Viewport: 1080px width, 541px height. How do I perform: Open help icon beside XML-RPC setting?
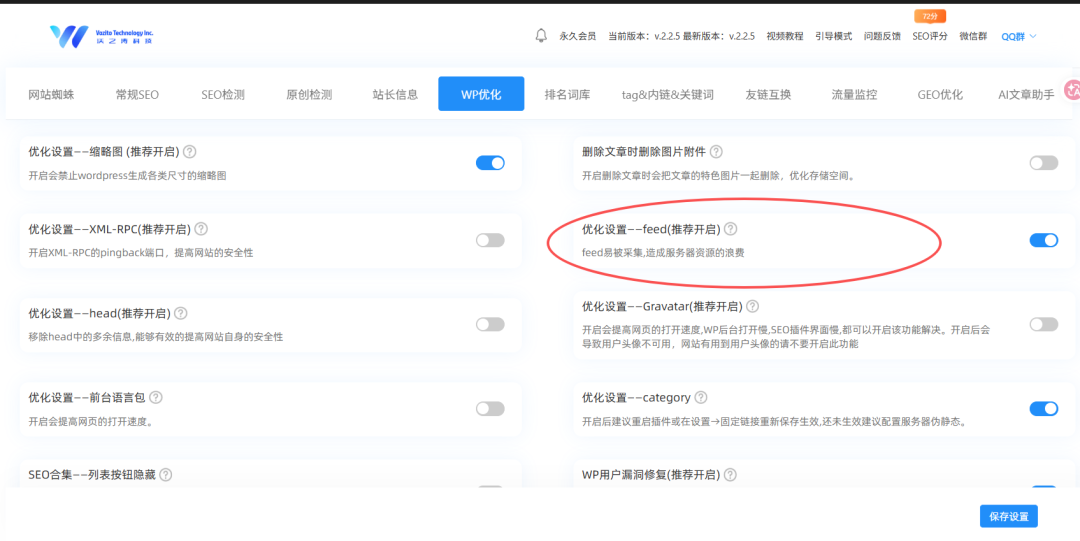click(202, 228)
